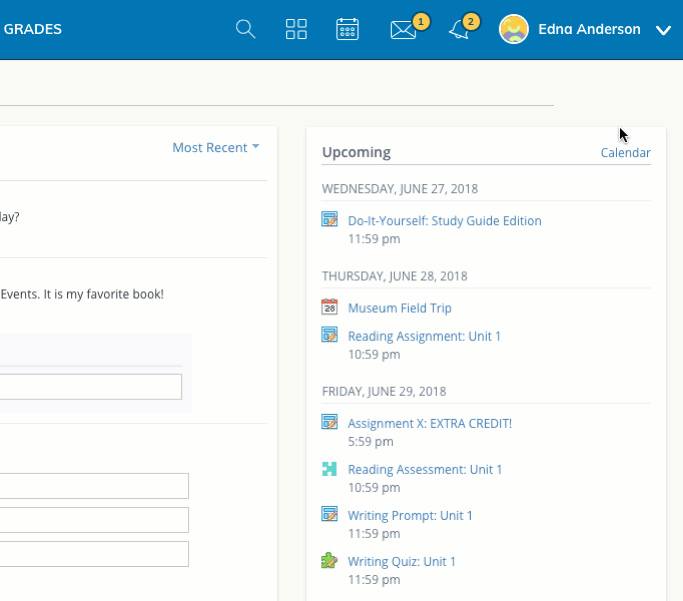Screen dimensions: 683x601
Task: Click assignment icon for Do-It-Yourself Study Guide
Action: click(330, 220)
